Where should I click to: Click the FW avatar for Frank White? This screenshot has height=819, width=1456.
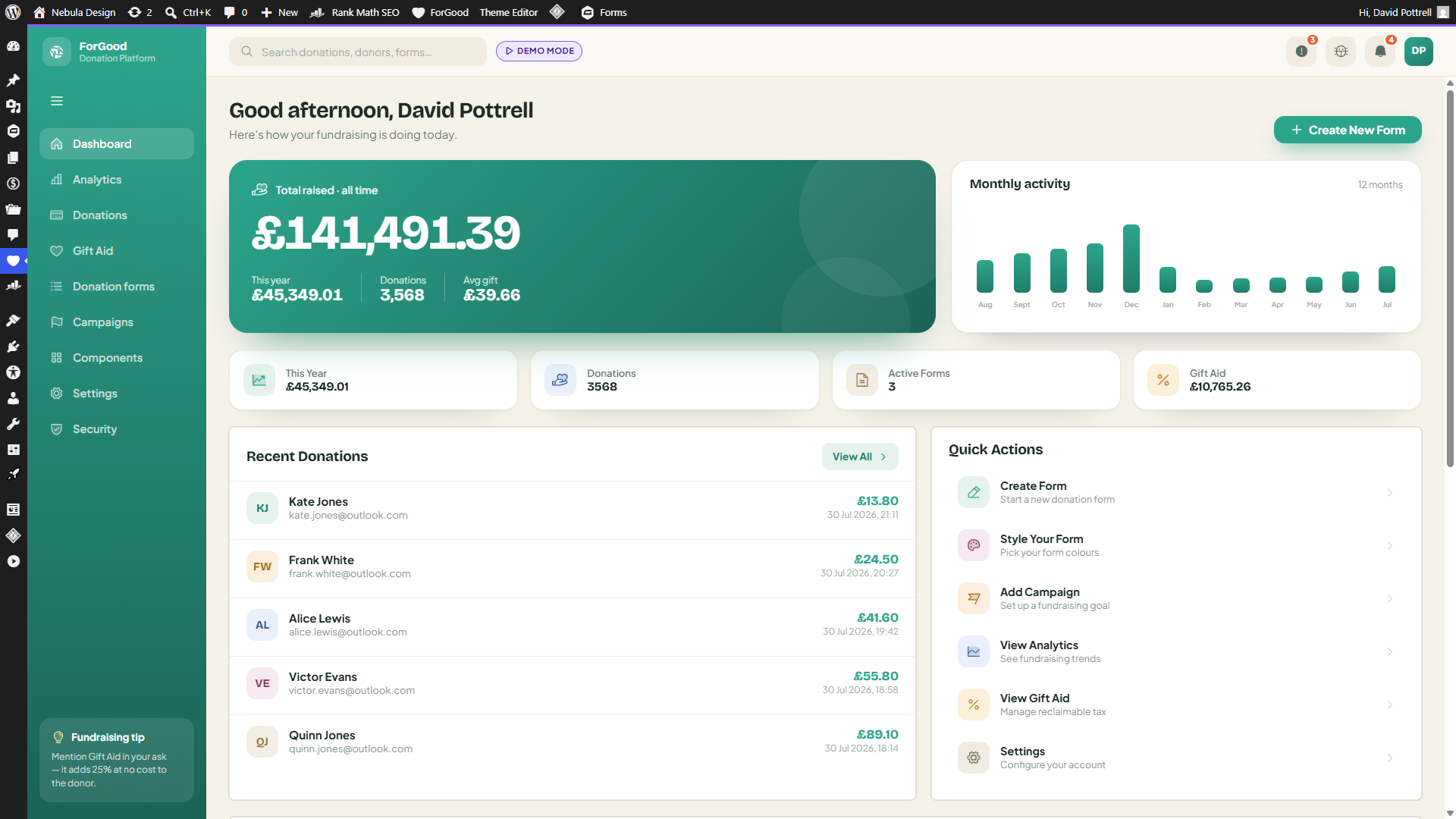(x=262, y=566)
